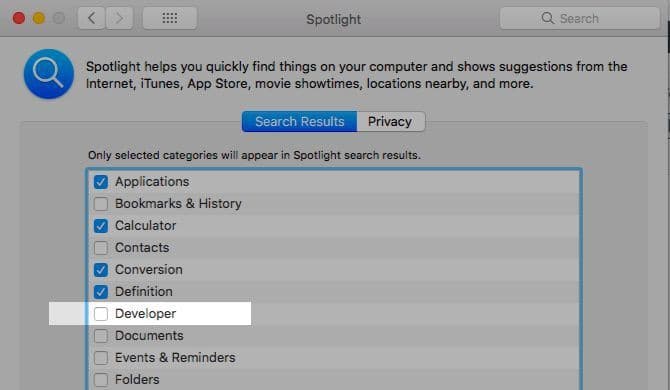Screen dimensions: 670x390
Task: Minimize the Spotlight window with yellow button
Action: coord(39,18)
